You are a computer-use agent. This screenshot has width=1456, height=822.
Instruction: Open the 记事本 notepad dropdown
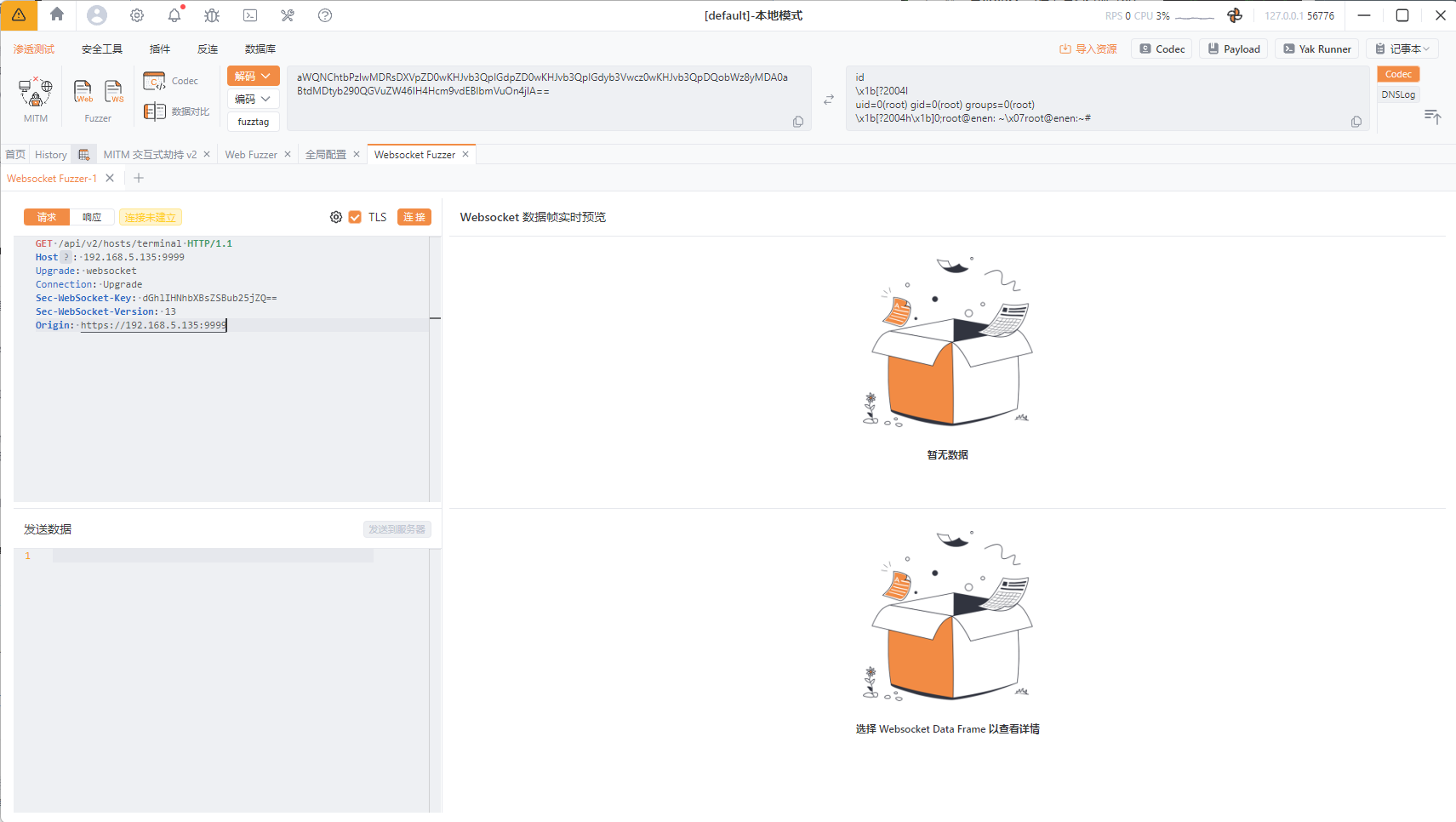coord(1402,49)
